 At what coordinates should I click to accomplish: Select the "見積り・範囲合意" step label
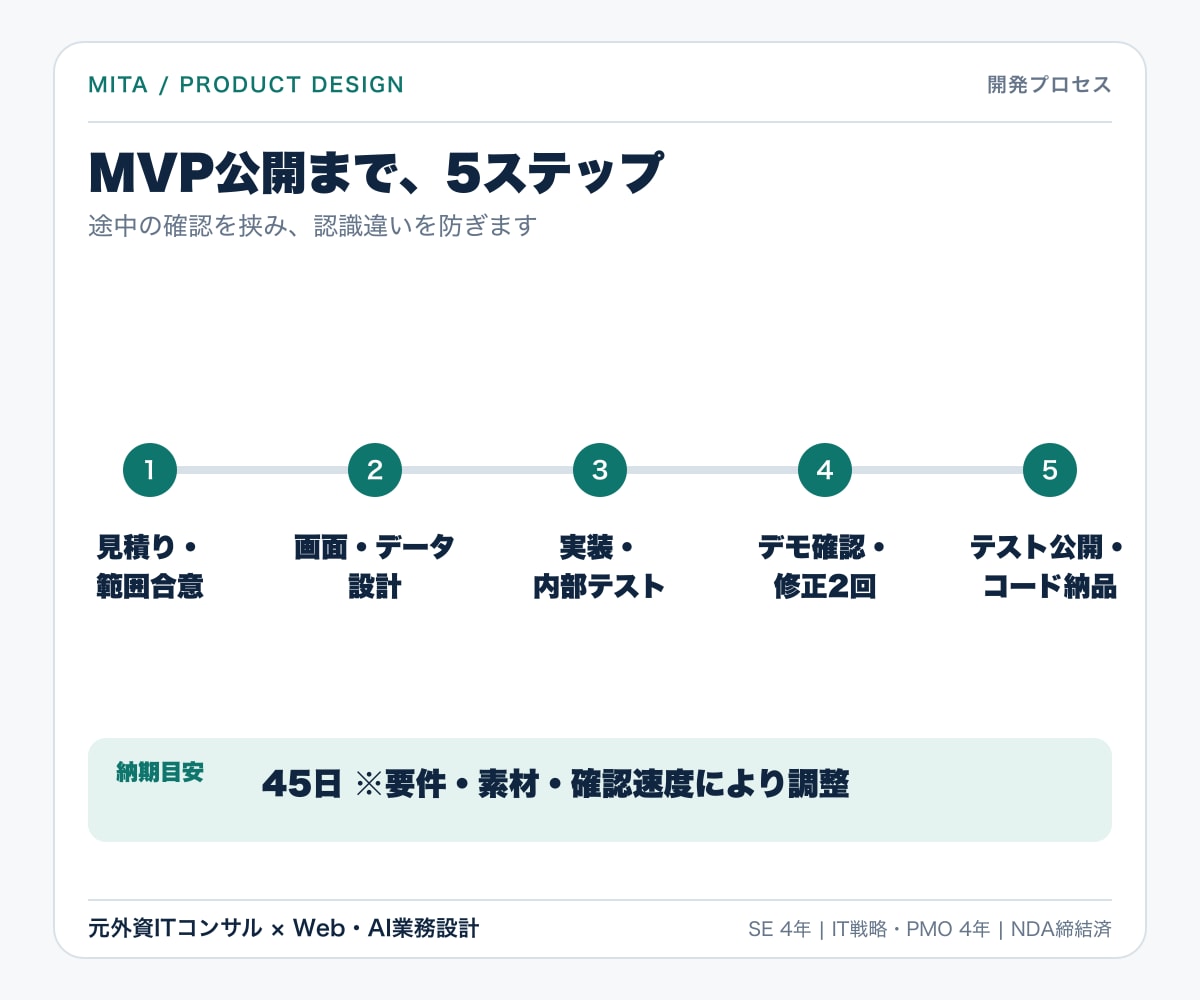150,567
